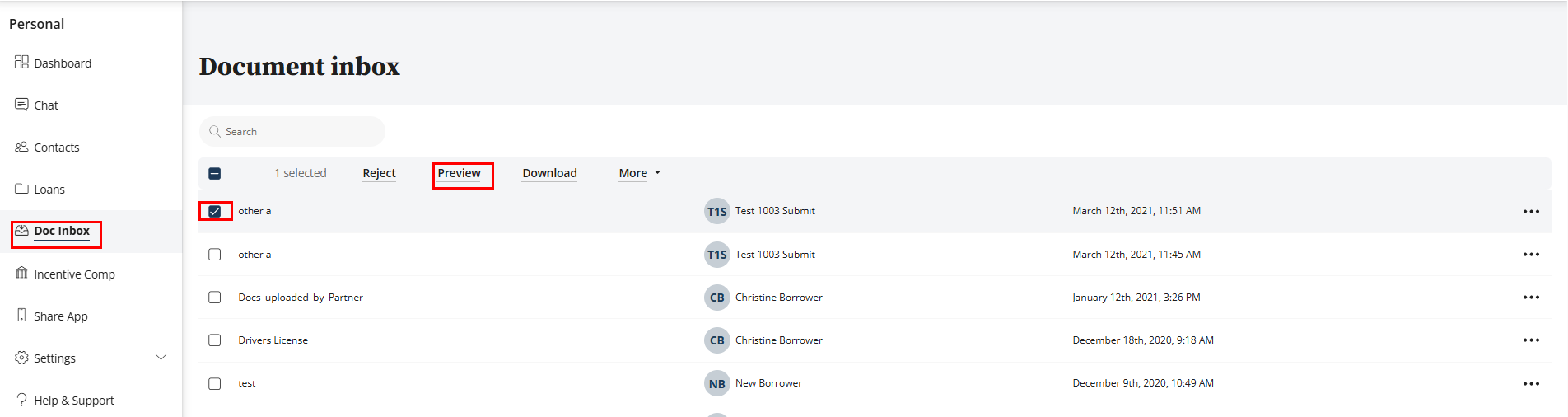Open three-dot menu for New Borrower row
This screenshot has width=1568, height=417.
1531,383
